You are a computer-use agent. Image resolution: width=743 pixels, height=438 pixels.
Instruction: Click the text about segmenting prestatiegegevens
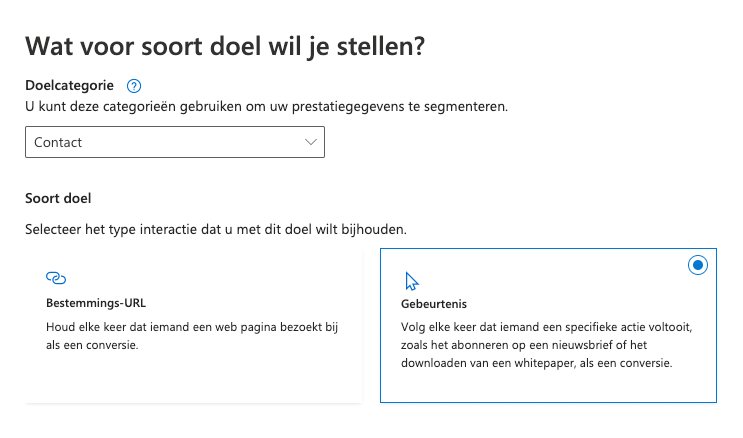(265, 105)
